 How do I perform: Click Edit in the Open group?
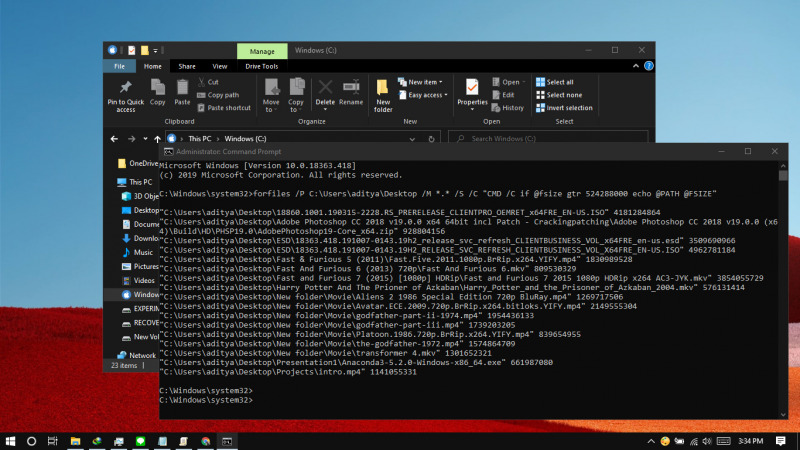pyautogui.click(x=503, y=95)
